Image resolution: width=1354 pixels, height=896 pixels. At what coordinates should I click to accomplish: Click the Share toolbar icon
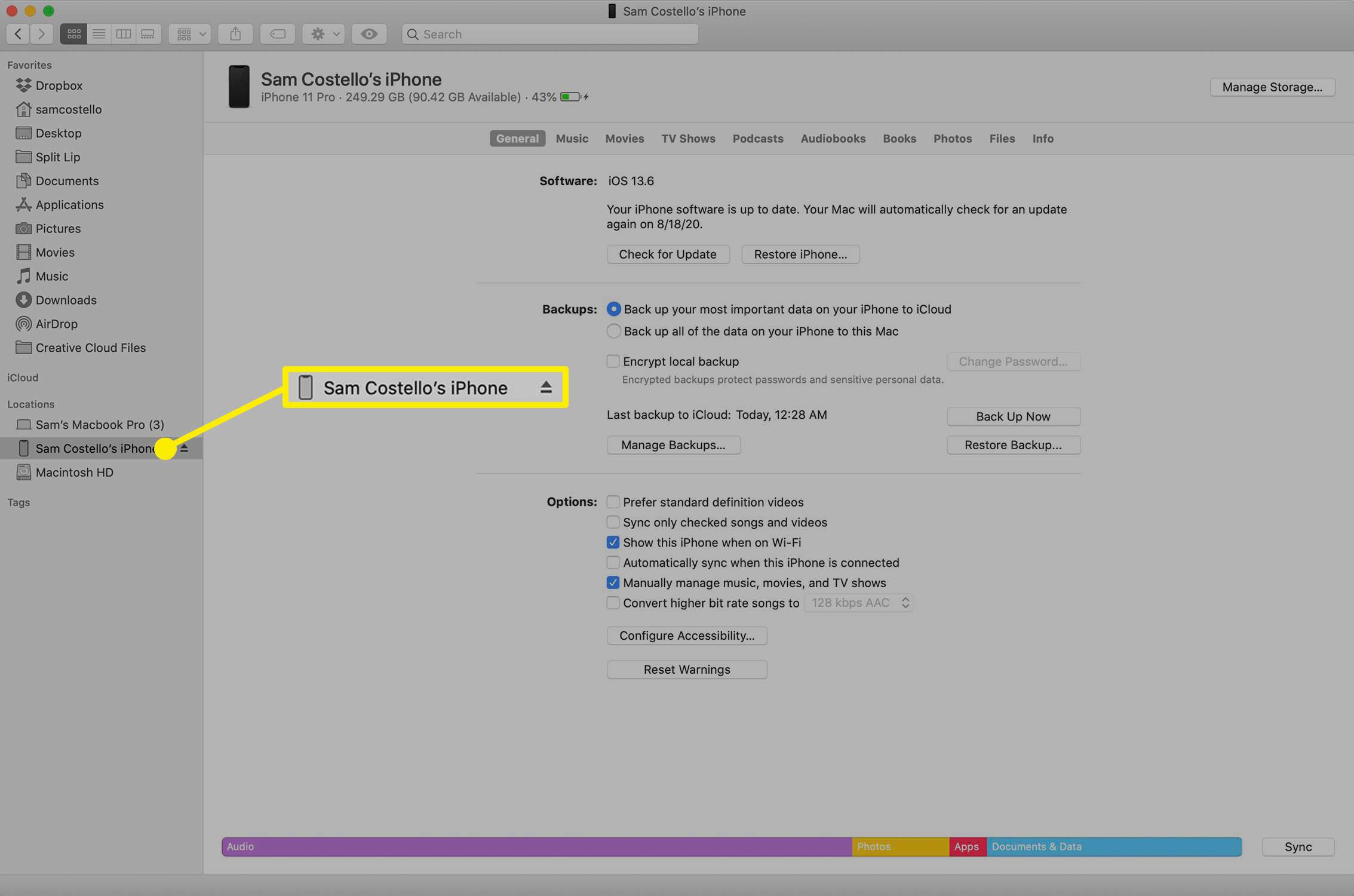pos(235,34)
